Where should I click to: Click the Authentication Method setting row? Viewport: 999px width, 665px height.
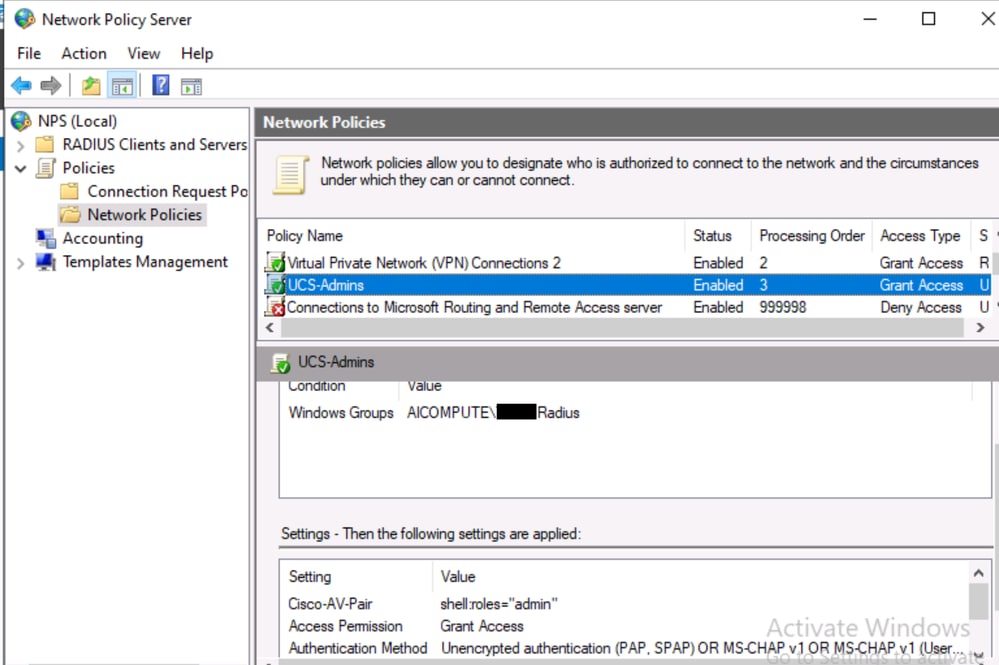click(x=624, y=648)
